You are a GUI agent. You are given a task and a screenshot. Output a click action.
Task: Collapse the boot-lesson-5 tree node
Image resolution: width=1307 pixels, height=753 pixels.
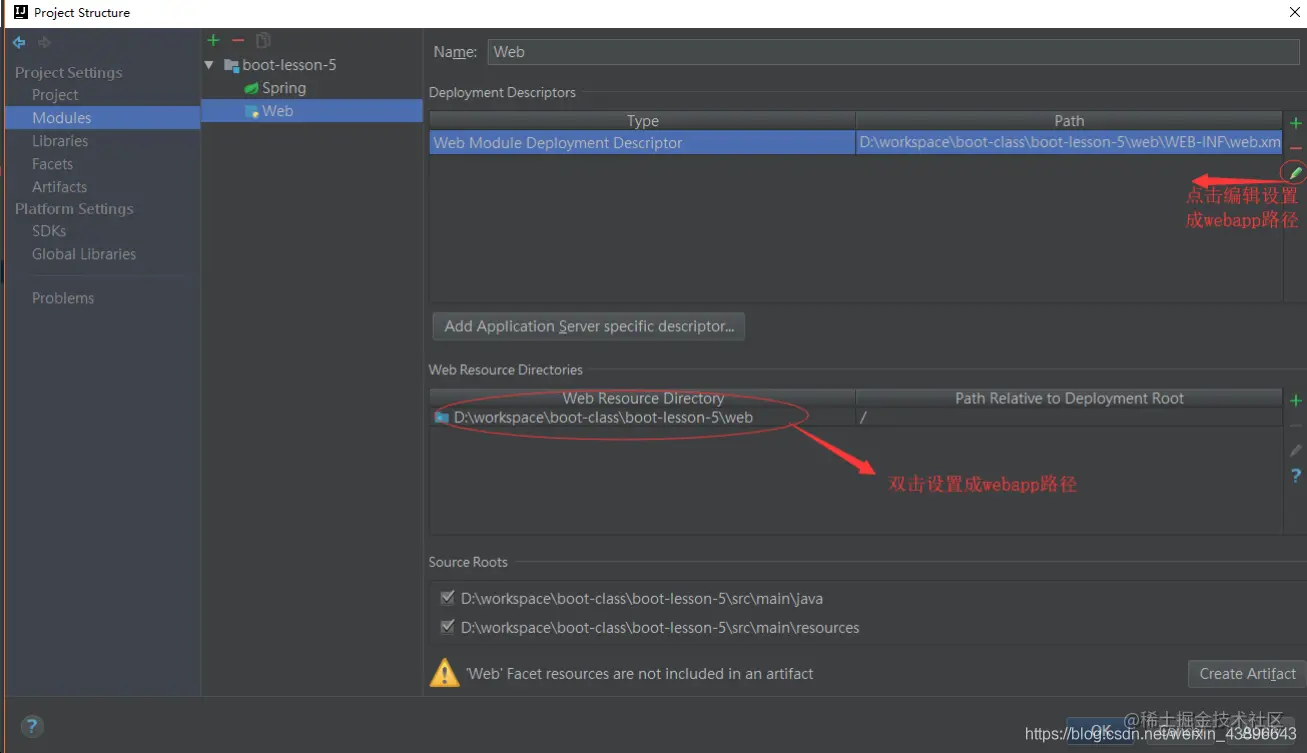pyautogui.click(x=209, y=65)
